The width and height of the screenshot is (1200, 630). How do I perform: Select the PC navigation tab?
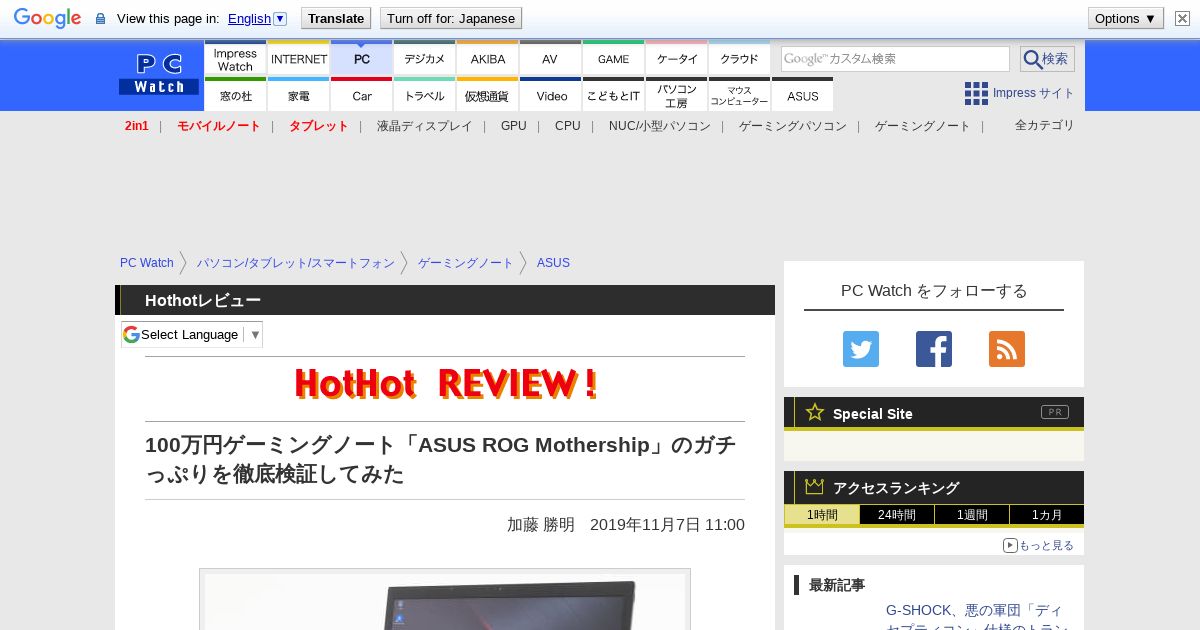click(x=362, y=59)
